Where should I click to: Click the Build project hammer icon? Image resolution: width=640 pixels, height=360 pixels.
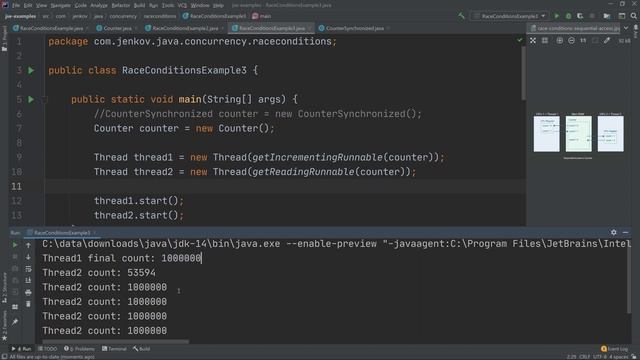point(461,16)
